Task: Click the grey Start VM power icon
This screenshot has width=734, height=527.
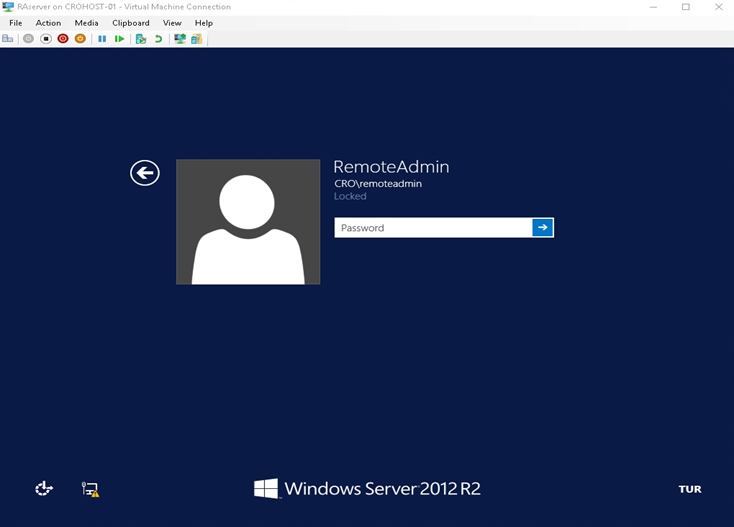Action: point(29,39)
